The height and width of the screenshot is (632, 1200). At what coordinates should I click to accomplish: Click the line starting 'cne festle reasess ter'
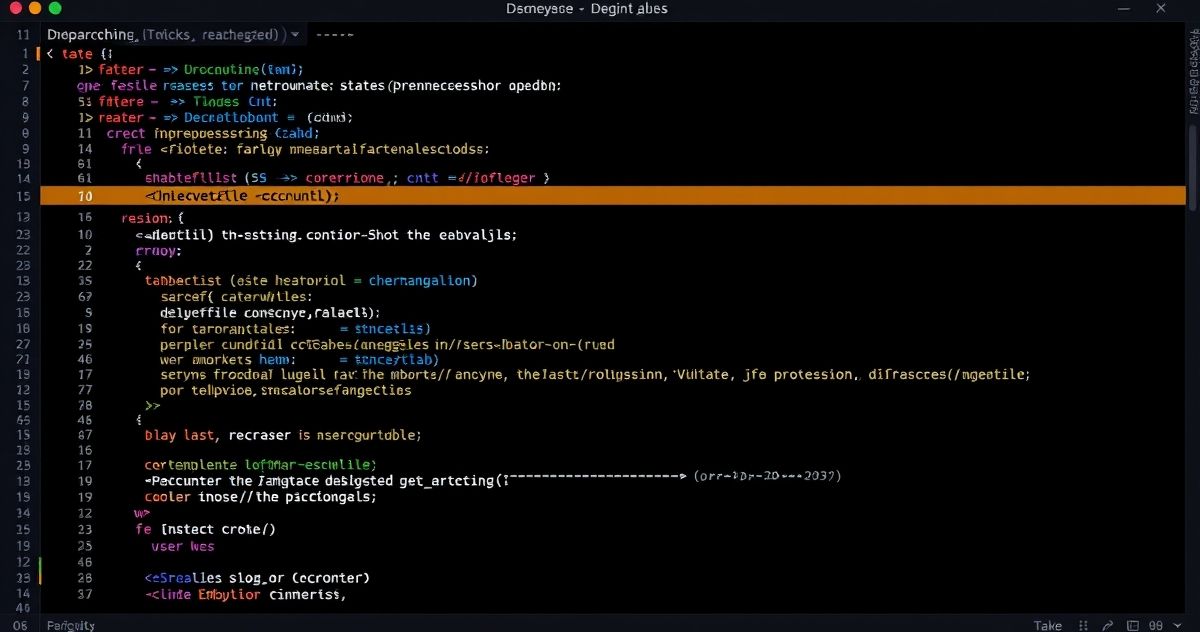tap(320, 86)
